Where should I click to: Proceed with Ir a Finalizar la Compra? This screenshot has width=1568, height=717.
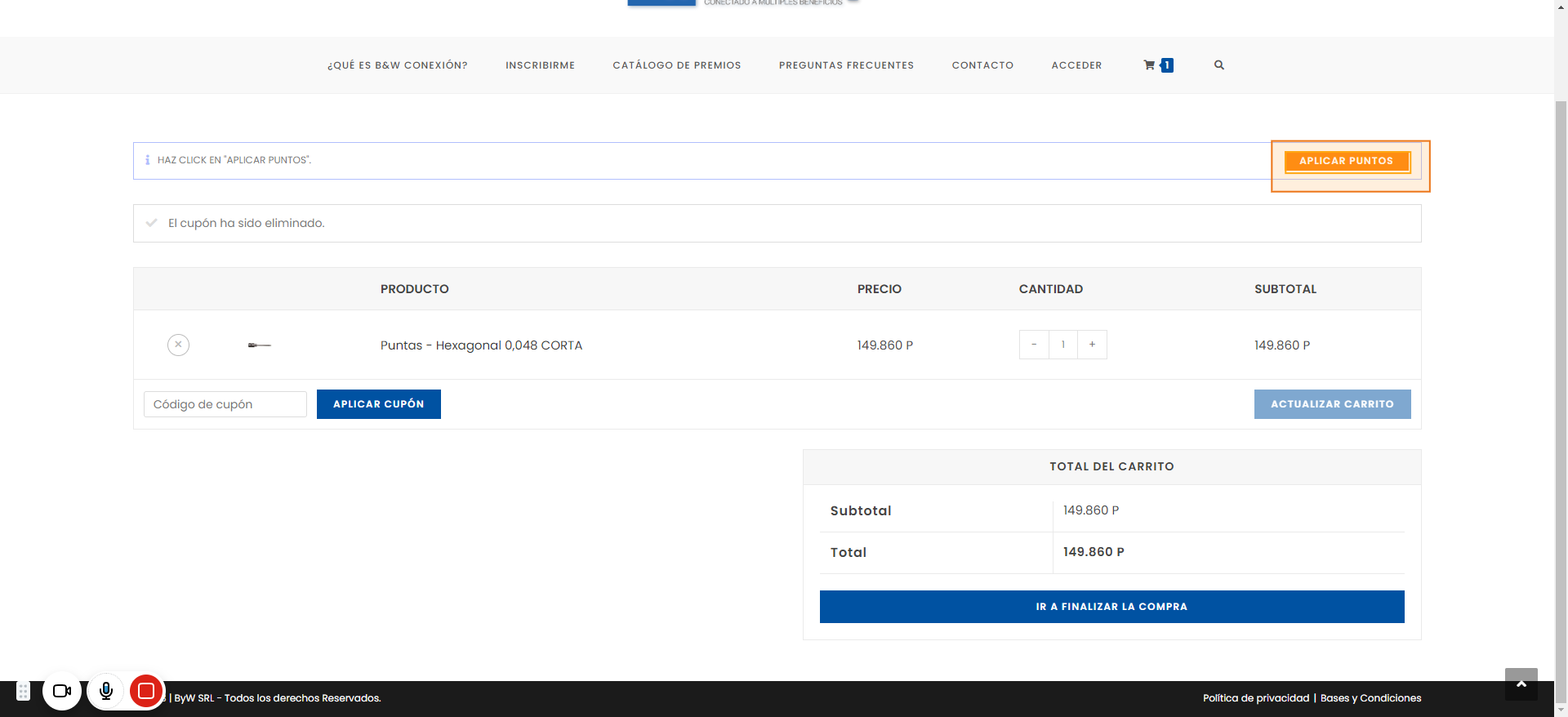coord(1111,607)
